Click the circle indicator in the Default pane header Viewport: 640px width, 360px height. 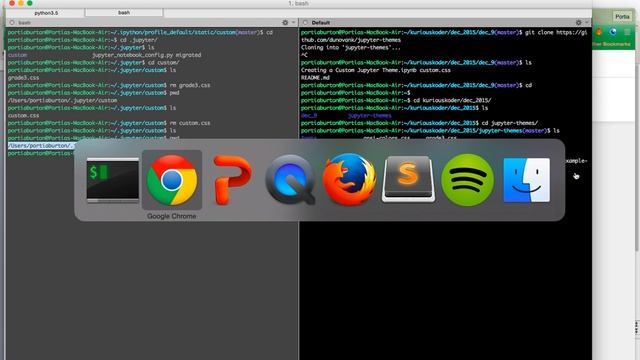(x=305, y=22)
